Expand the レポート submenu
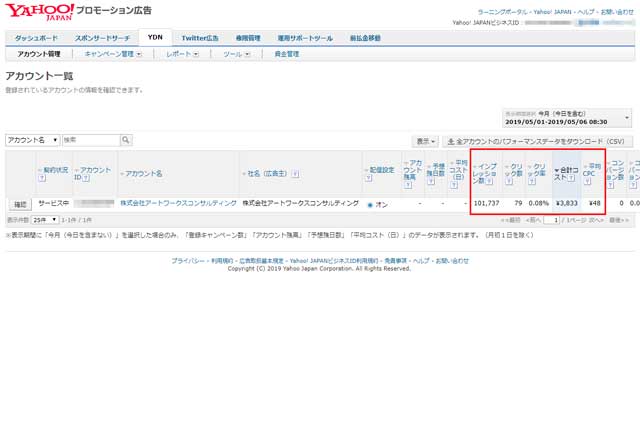This screenshot has height=427, width=640. point(196,54)
